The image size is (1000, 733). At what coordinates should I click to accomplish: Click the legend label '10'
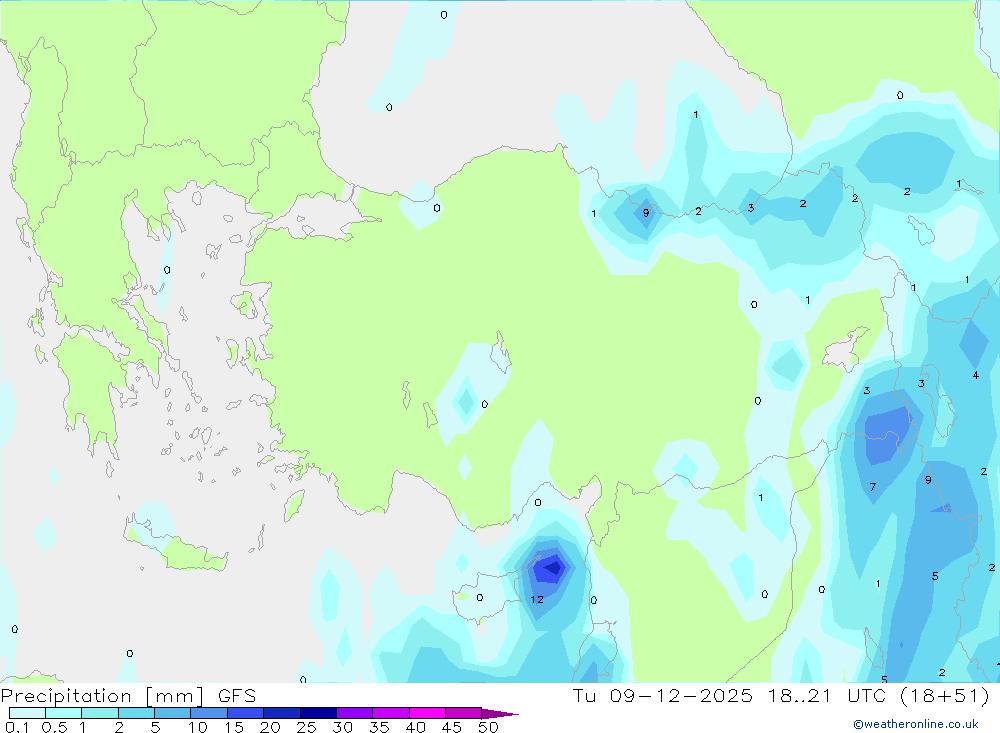pyautogui.click(x=198, y=727)
